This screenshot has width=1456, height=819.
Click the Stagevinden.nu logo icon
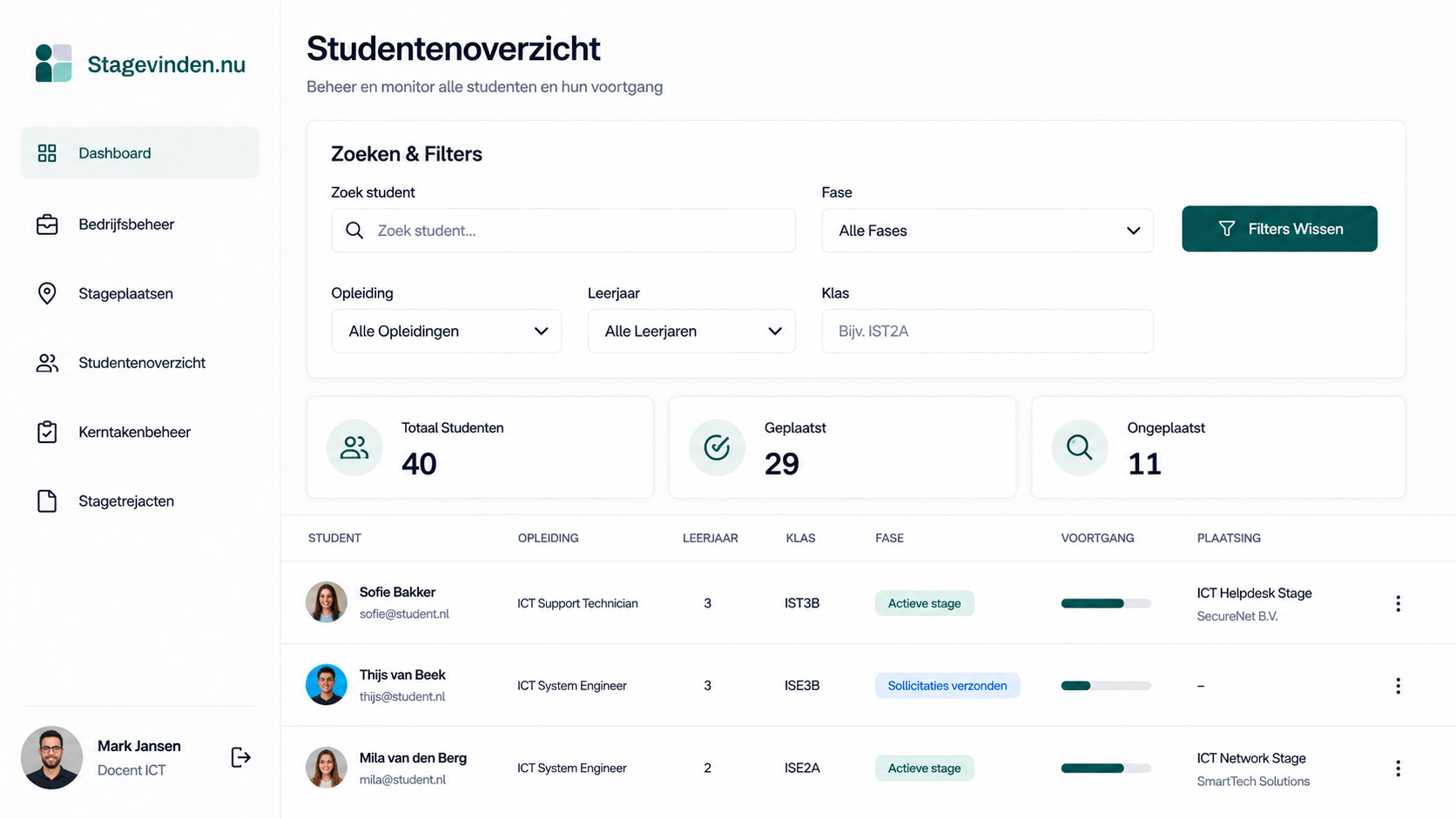(53, 64)
